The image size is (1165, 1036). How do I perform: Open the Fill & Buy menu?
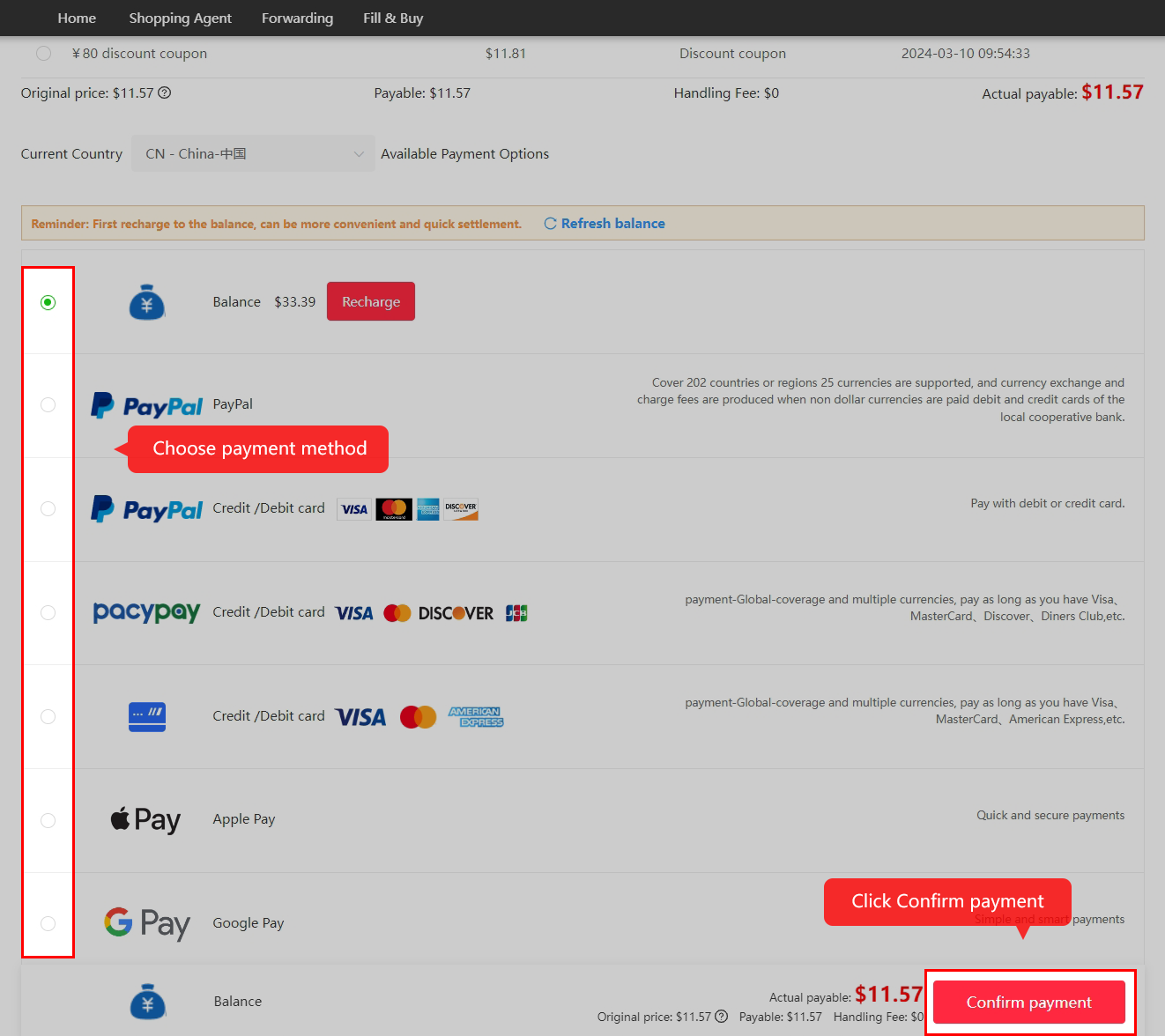(x=393, y=18)
